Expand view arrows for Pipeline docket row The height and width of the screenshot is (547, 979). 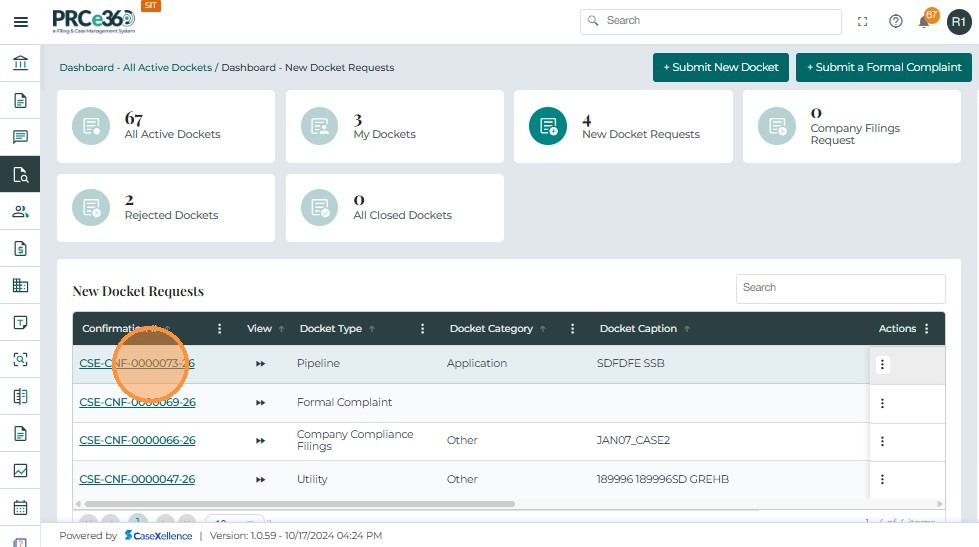[x=260, y=364]
